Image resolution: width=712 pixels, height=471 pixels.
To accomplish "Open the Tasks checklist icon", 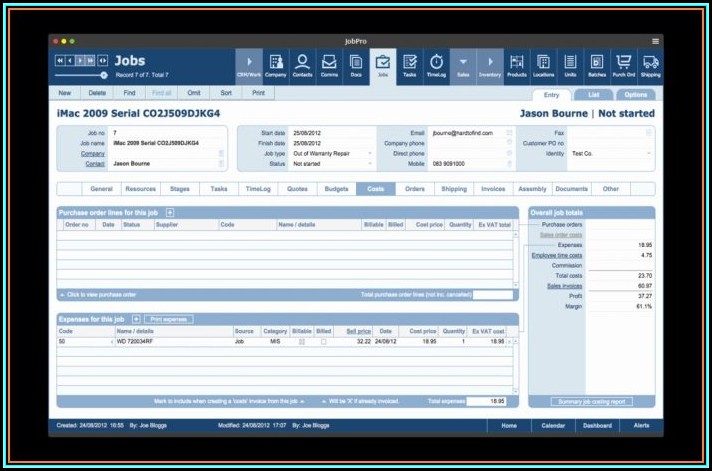I will click(409, 64).
